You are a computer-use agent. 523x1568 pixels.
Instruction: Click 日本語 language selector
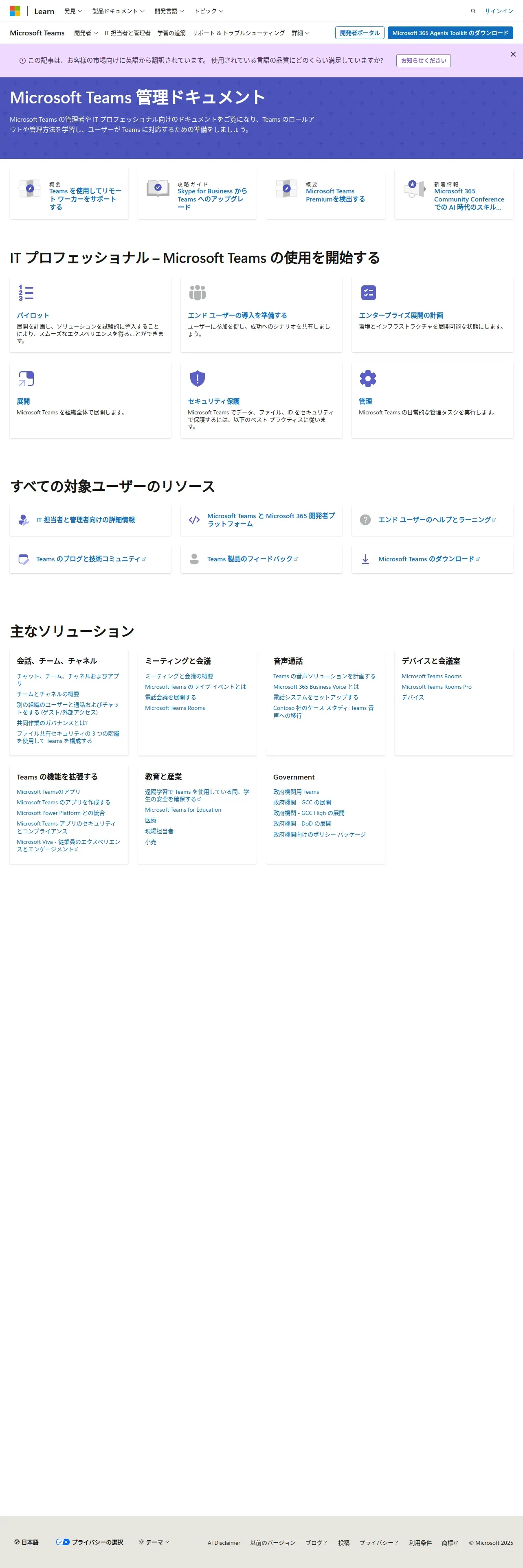pos(26,1542)
